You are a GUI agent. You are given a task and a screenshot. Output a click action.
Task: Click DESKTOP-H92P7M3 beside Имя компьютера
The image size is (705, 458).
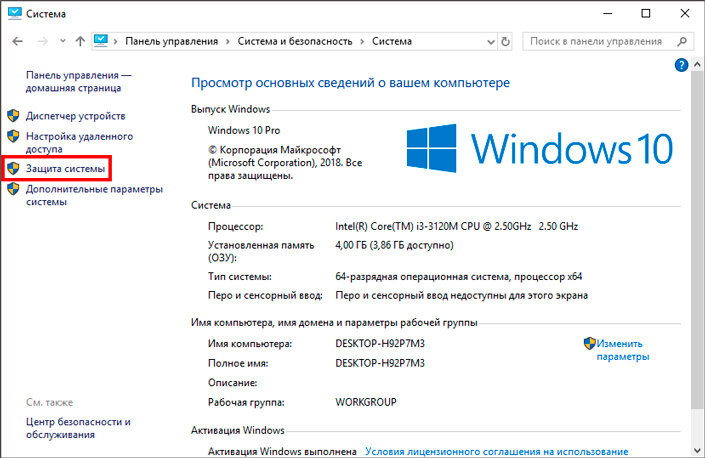coord(380,343)
